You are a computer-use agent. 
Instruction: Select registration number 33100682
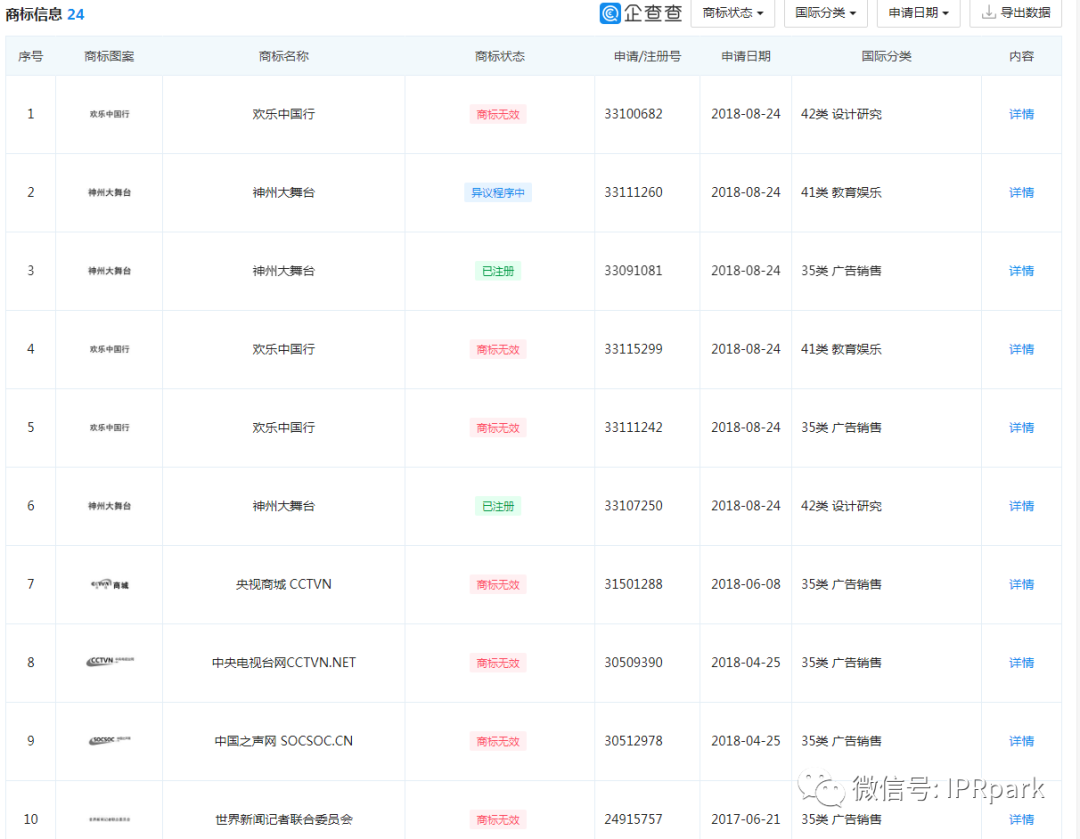pyautogui.click(x=633, y=114)
